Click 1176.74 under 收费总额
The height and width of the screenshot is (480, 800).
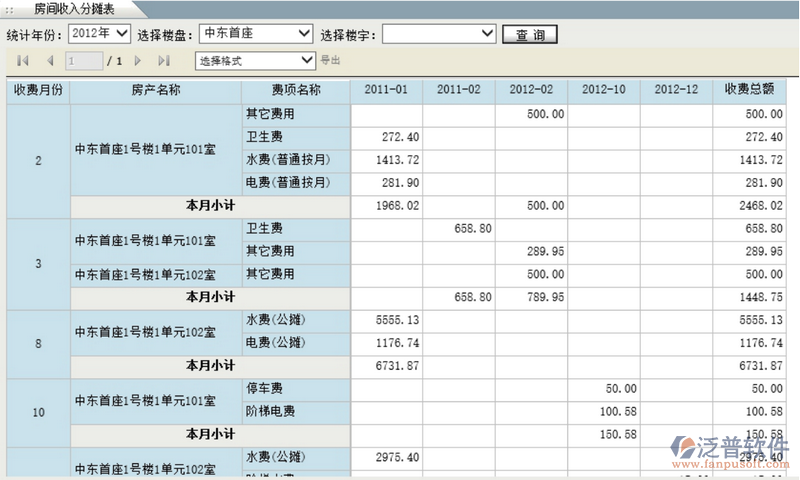coord(761,343)
